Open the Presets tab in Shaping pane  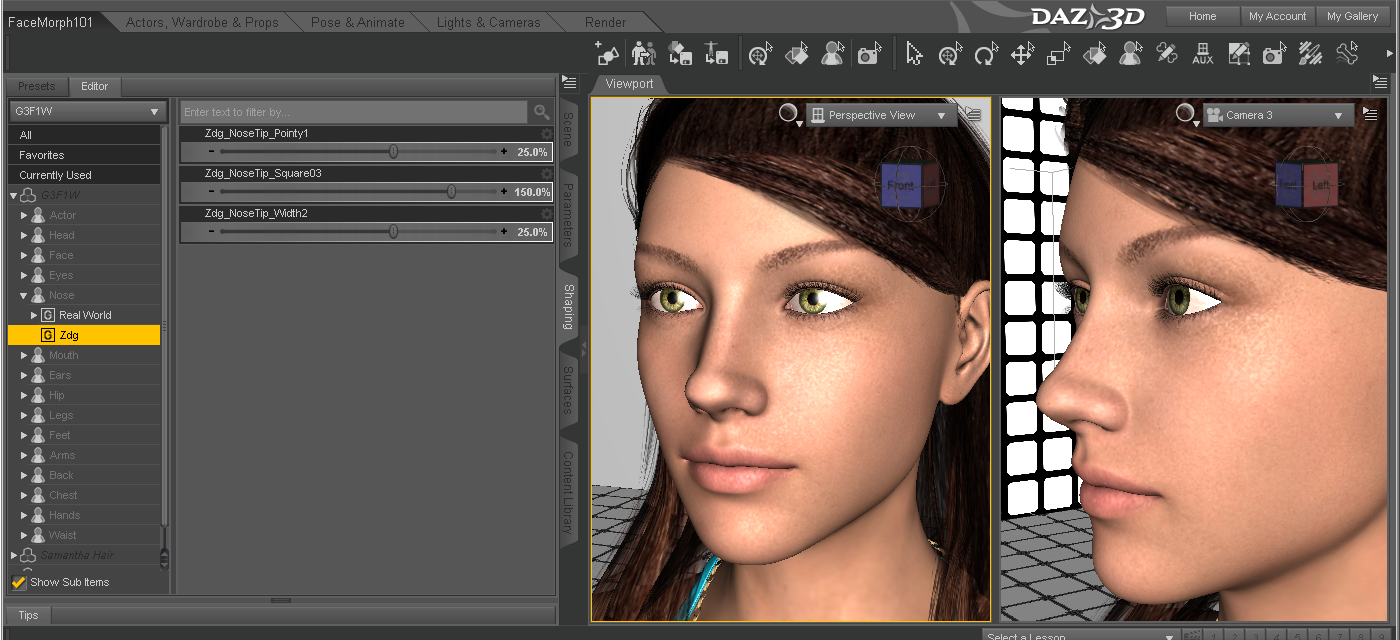37,86
